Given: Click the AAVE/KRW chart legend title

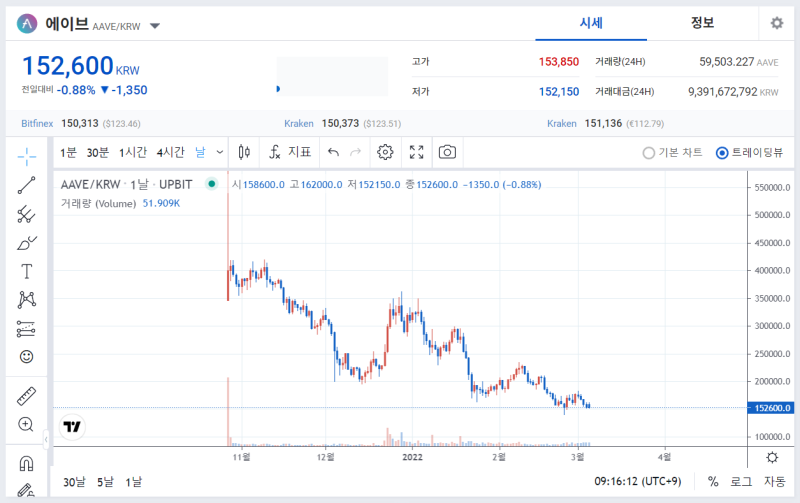Looking at the screenshot, I should 127,184.
